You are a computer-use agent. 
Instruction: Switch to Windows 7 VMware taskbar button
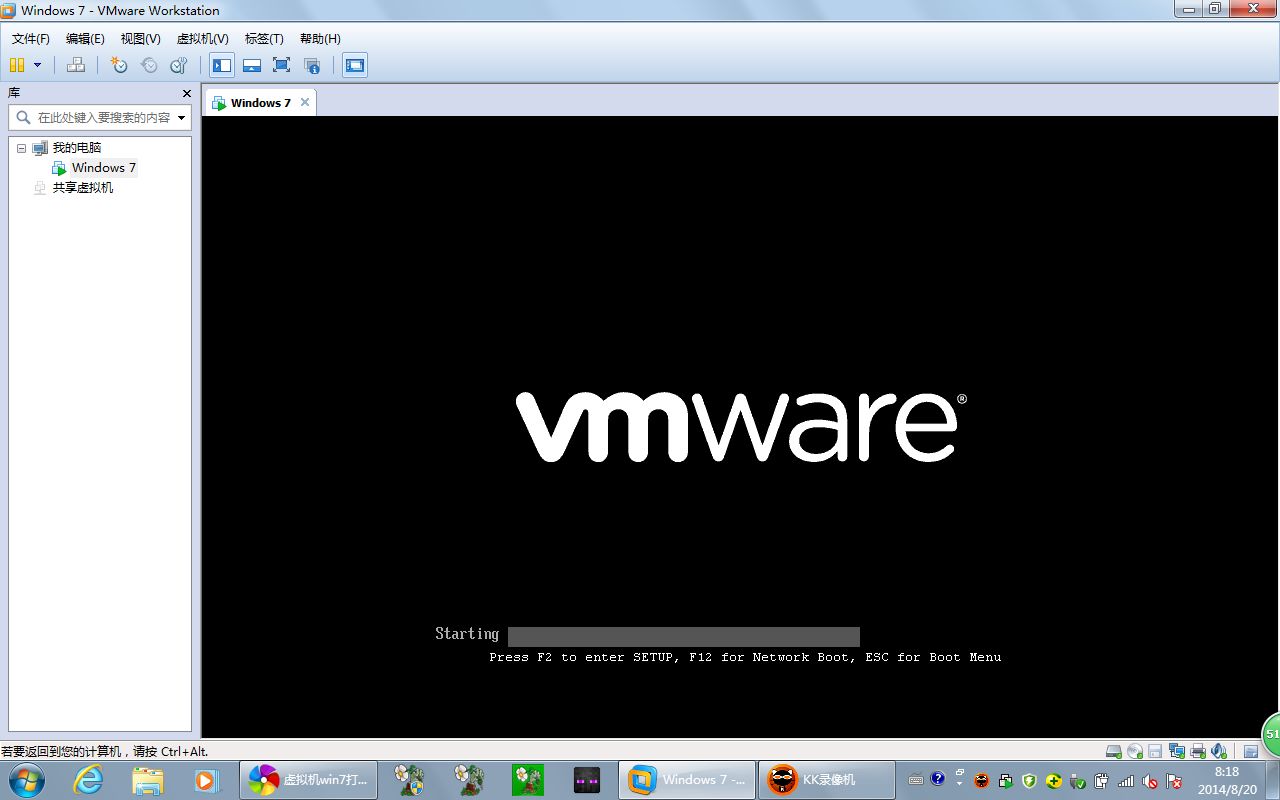pyautogui.click(x=687, y=780)
